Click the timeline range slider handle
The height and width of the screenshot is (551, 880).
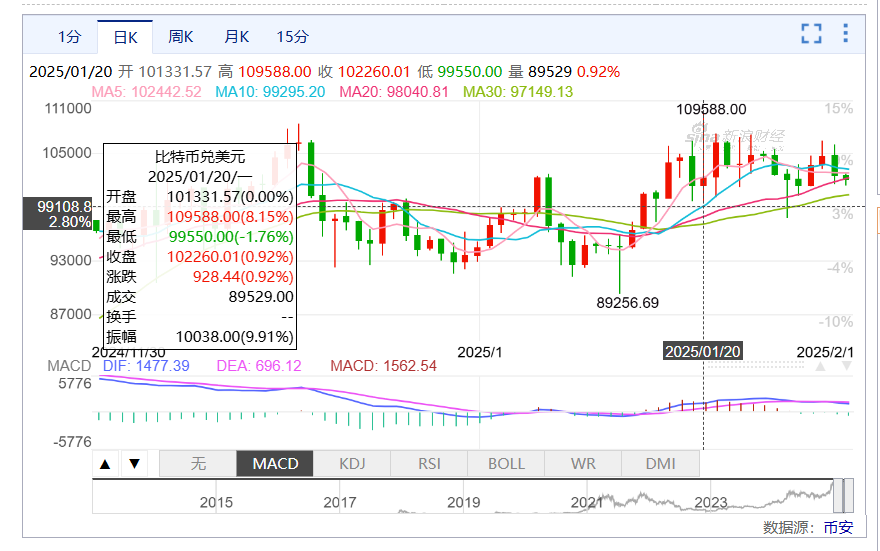pos(844,496)
